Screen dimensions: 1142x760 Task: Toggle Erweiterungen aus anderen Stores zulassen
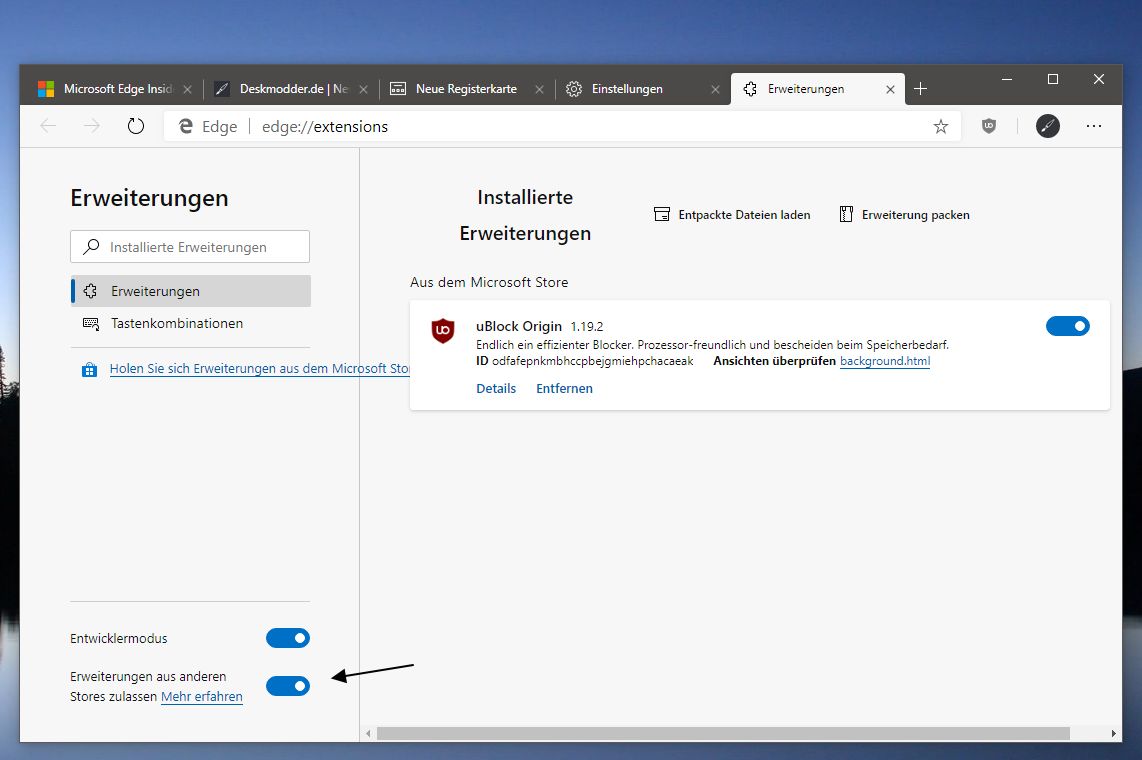click(288, 686)
